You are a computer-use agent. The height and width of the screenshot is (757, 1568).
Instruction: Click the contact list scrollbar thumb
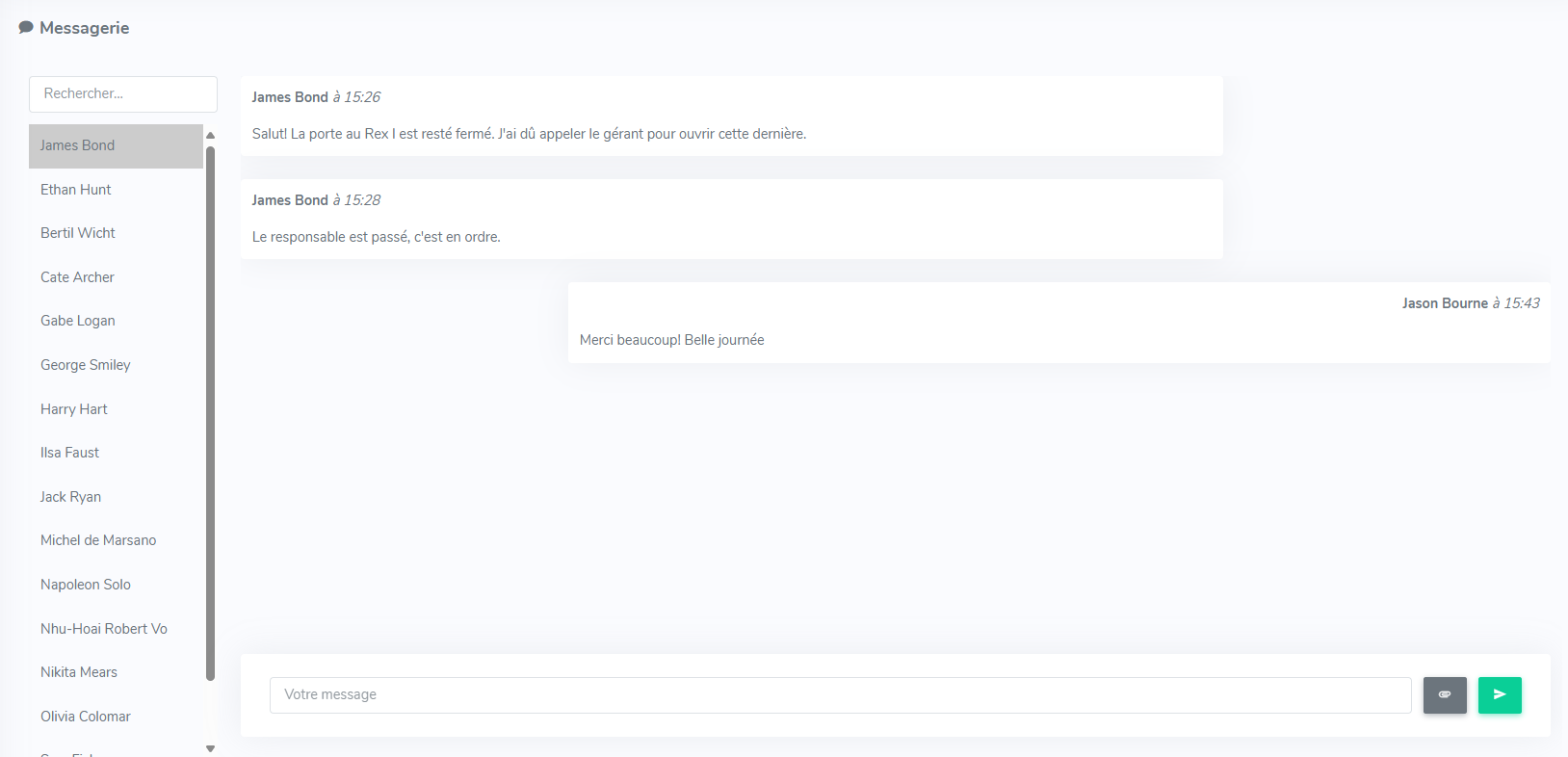(x=210, y=414)
